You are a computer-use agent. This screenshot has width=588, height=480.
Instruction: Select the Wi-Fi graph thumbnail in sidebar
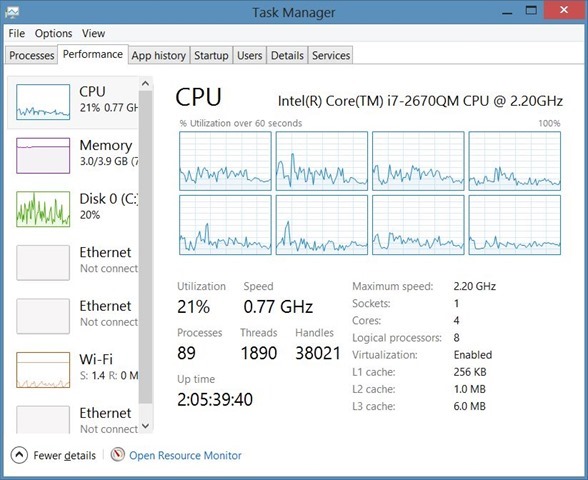tap(43, 369)
